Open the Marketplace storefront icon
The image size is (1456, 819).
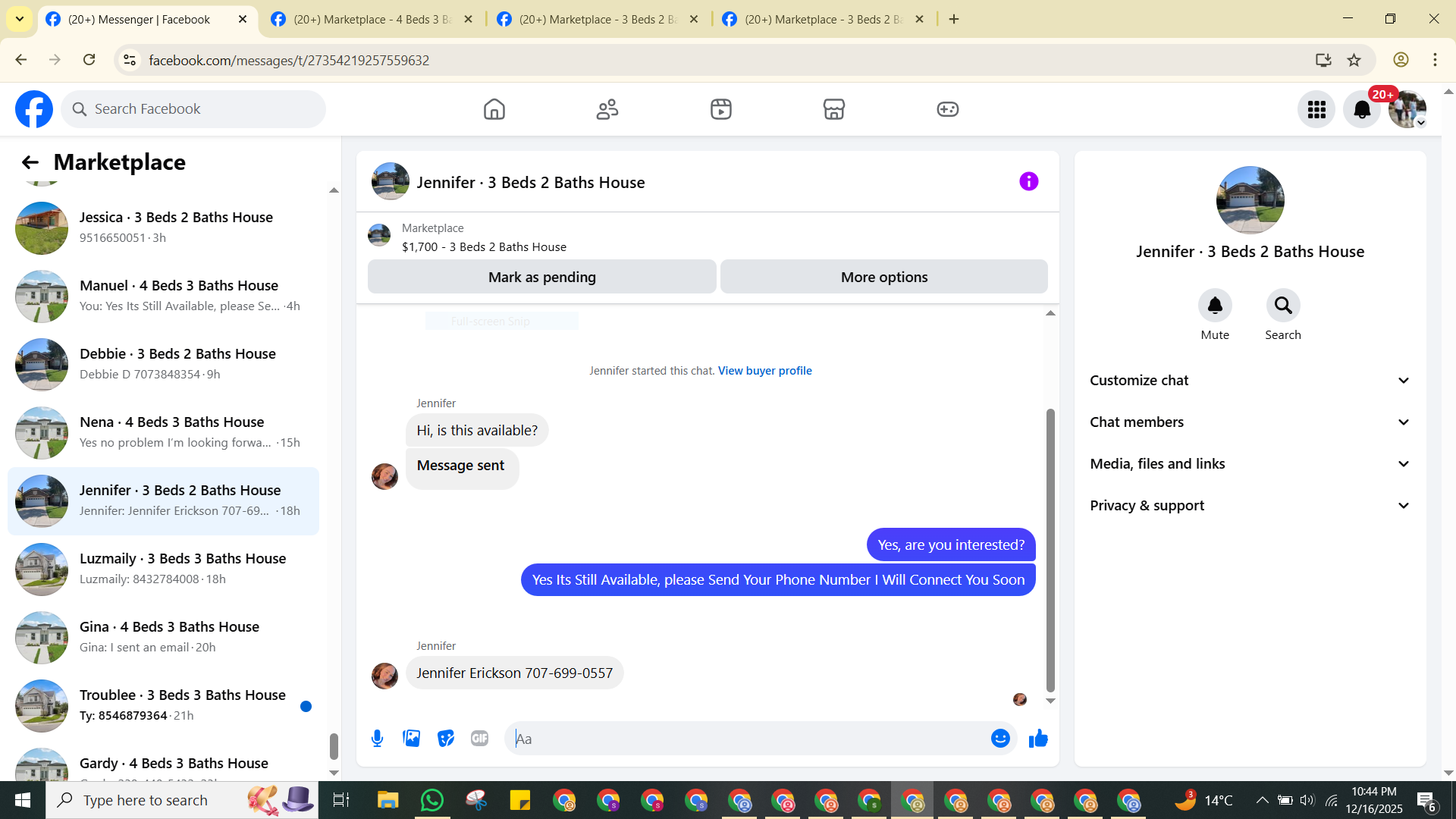[x=834, y=109]
